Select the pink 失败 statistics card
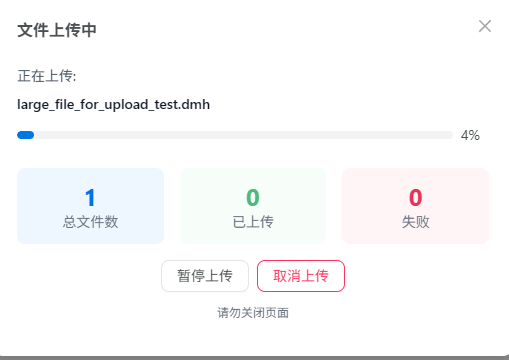 click(x=415, y=206)
